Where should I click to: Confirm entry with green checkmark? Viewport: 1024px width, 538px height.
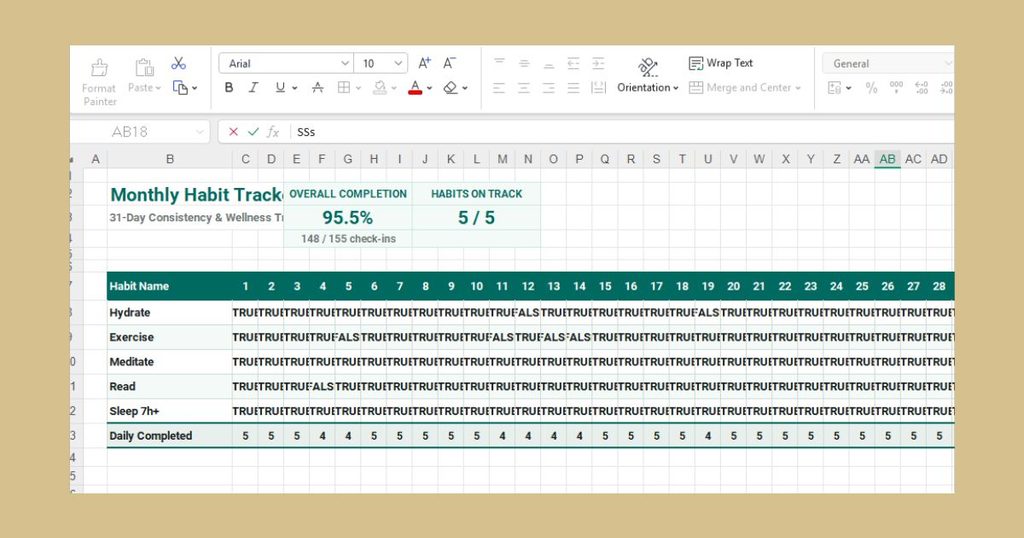[253, 132]
